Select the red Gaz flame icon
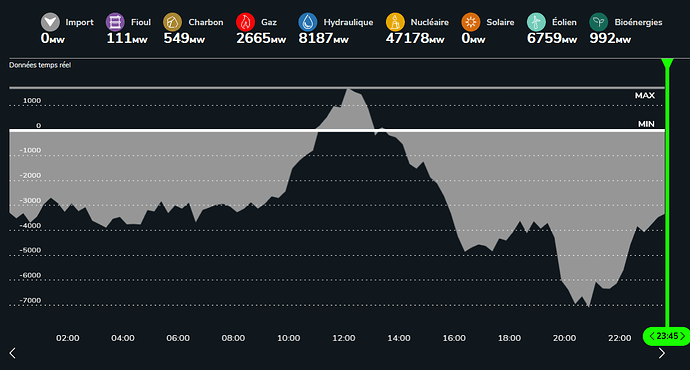690x370 pixels. (x=246, y=22)
